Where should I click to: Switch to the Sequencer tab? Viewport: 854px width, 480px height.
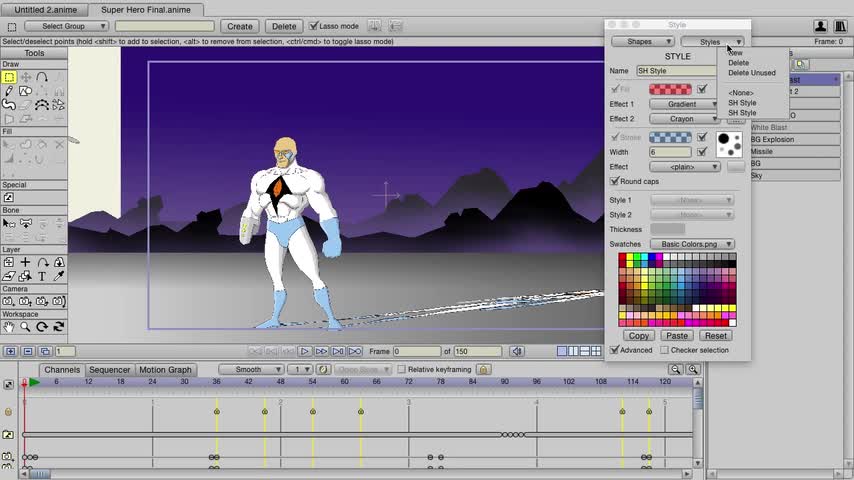(x=109, y=369)
